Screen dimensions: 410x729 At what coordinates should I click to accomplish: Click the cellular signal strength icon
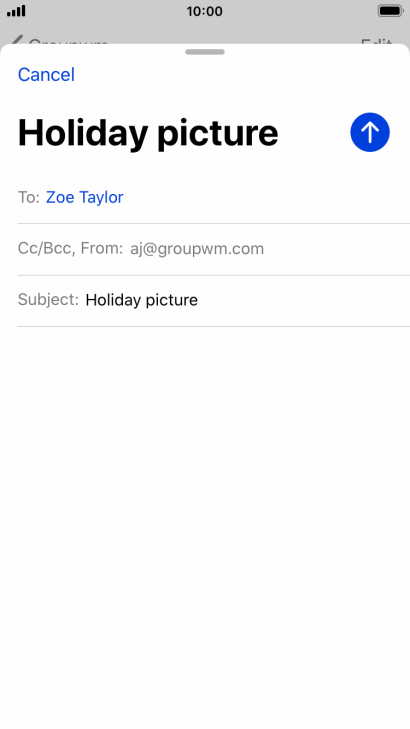[x=16, y=11]
